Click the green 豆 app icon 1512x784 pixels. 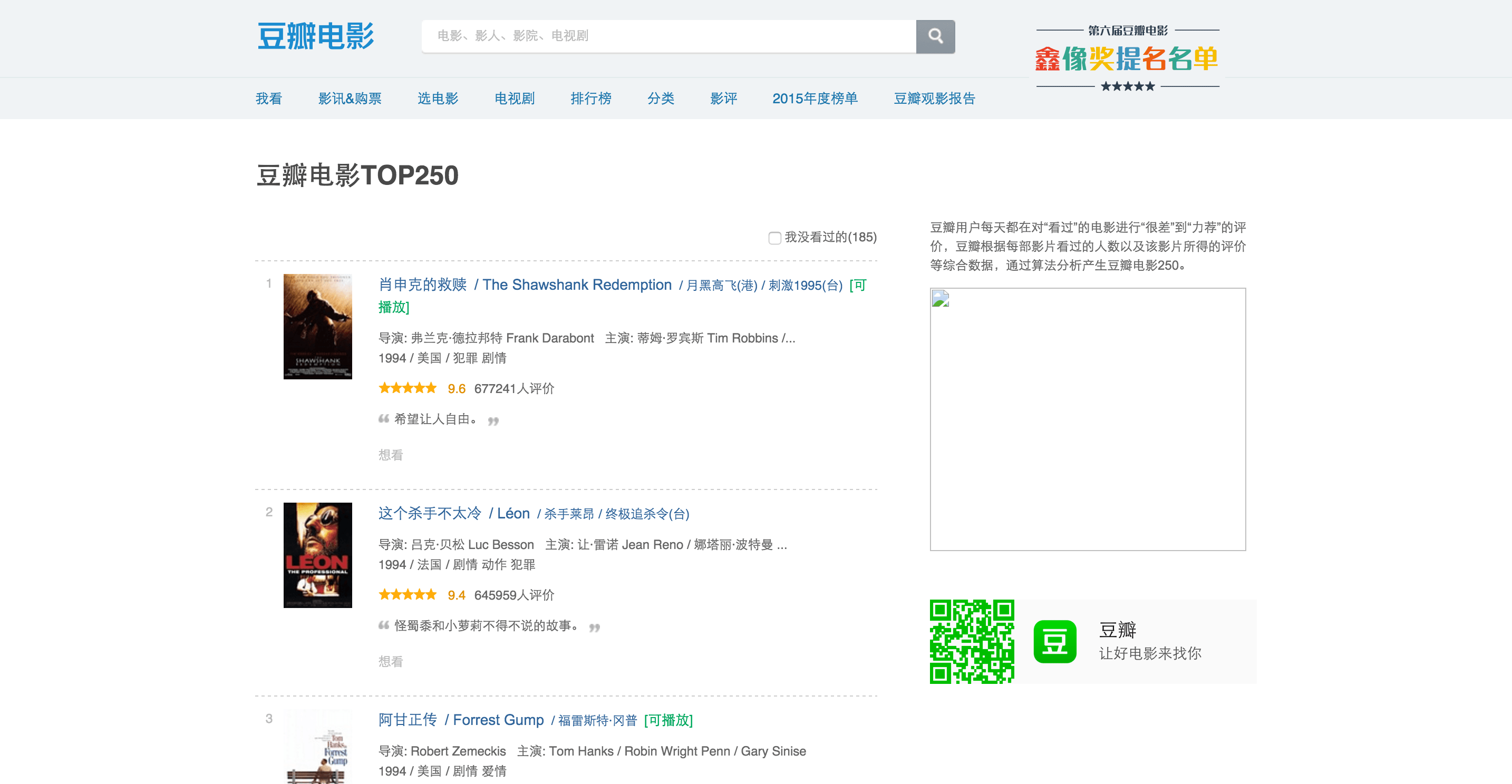point(1055,642)
